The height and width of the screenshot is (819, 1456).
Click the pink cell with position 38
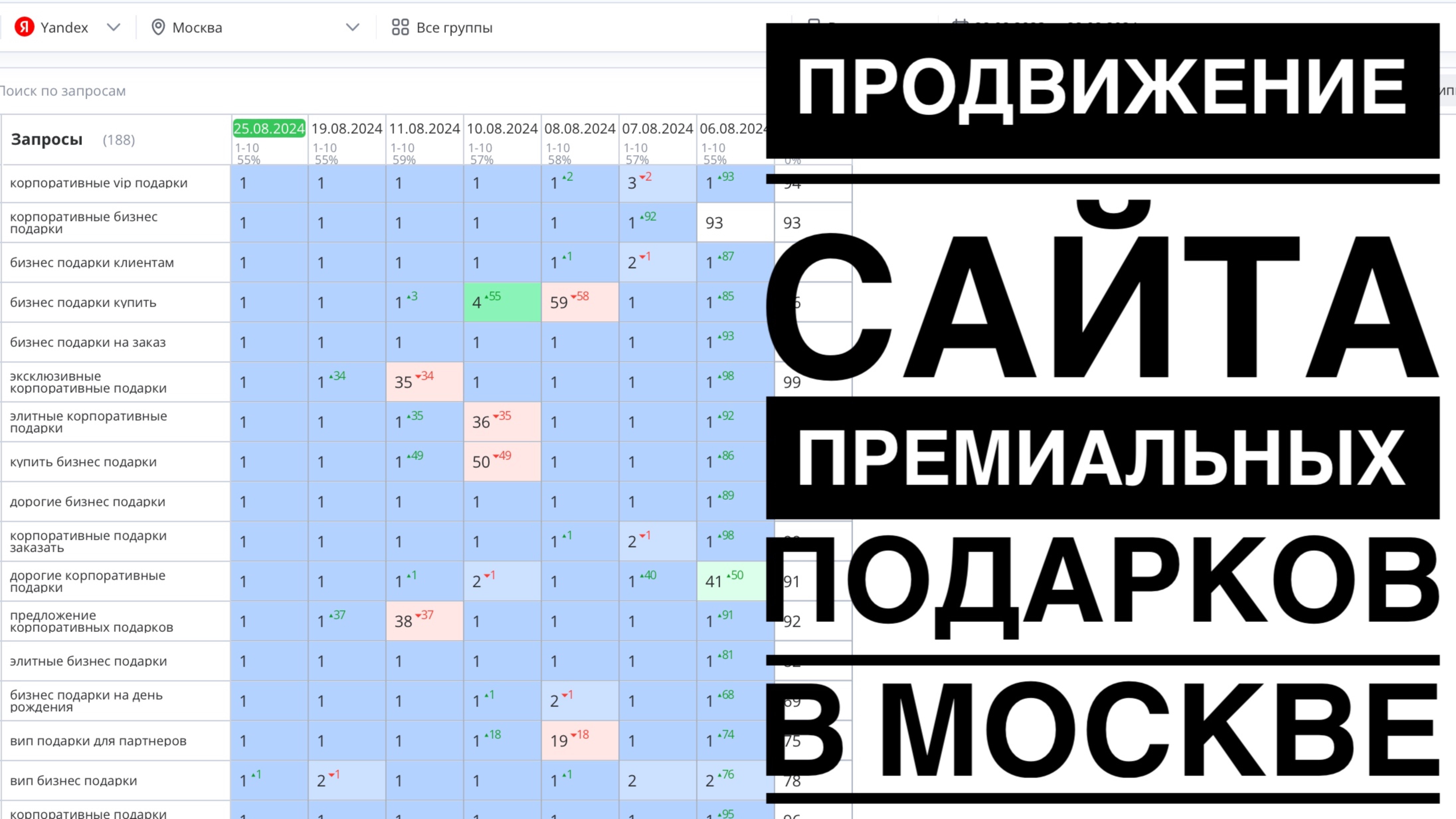point(424,621)
